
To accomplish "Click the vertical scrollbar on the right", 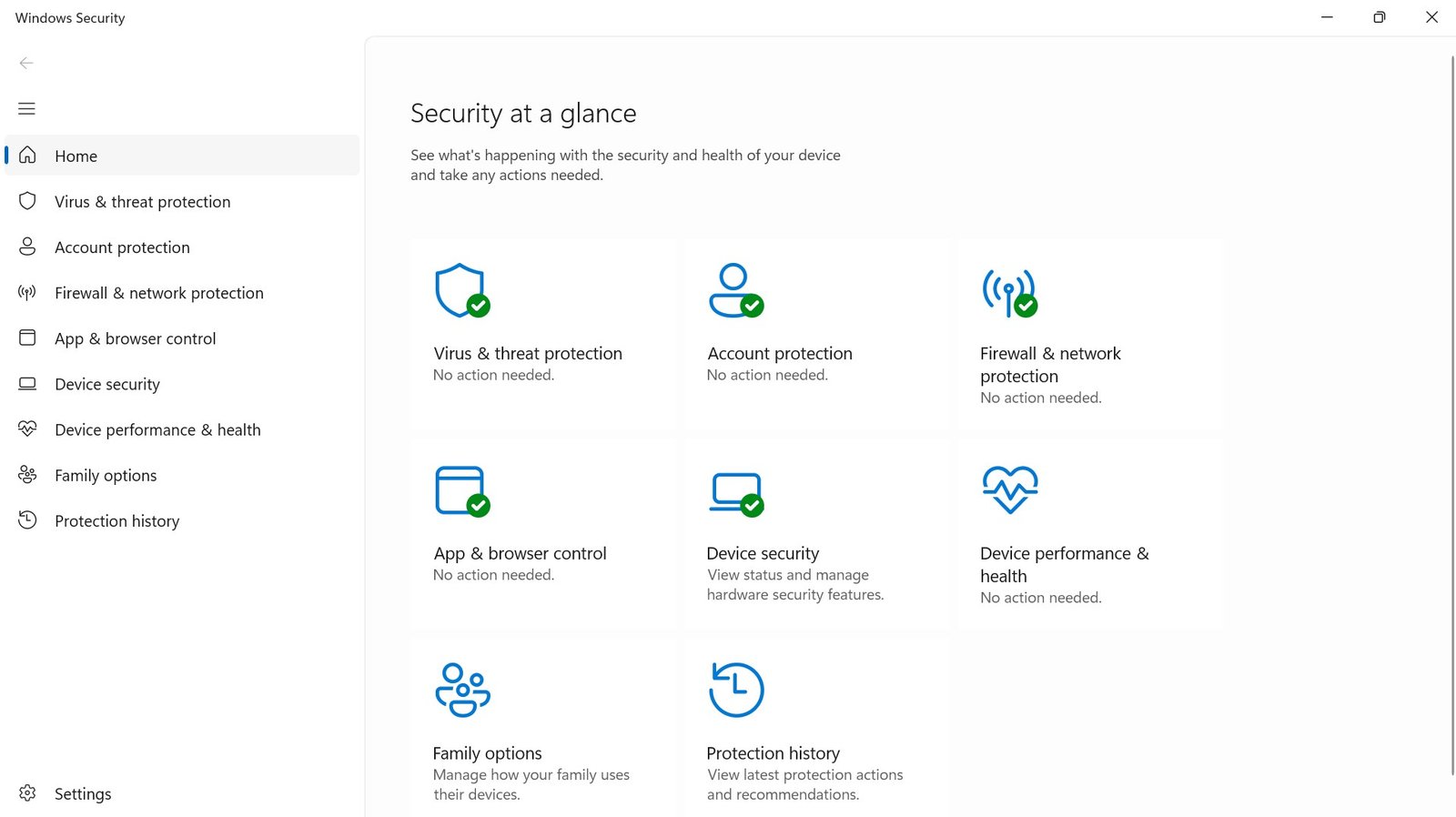I will pos(1451,414).
